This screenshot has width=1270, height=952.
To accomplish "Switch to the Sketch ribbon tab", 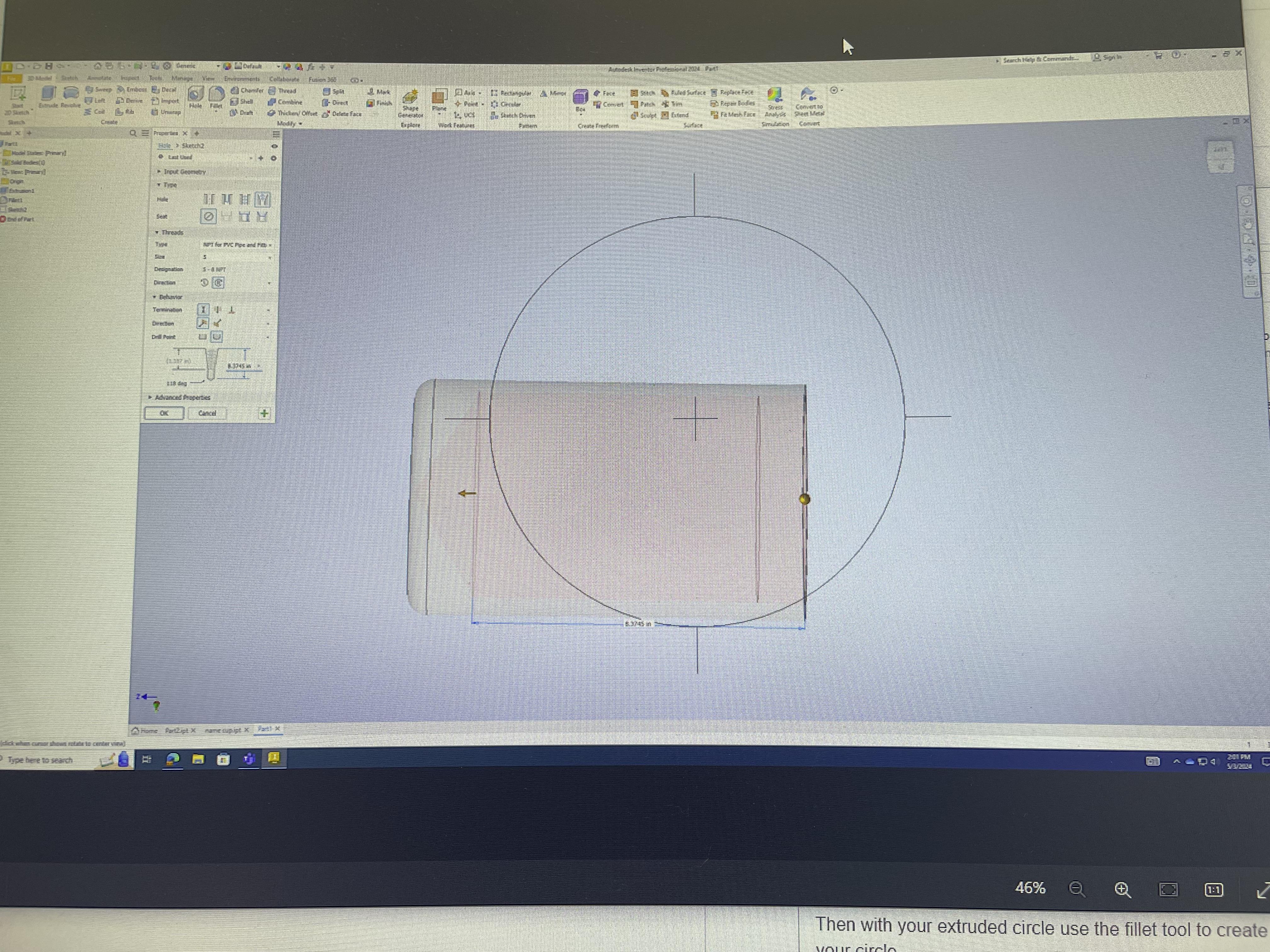I will 69,78.
